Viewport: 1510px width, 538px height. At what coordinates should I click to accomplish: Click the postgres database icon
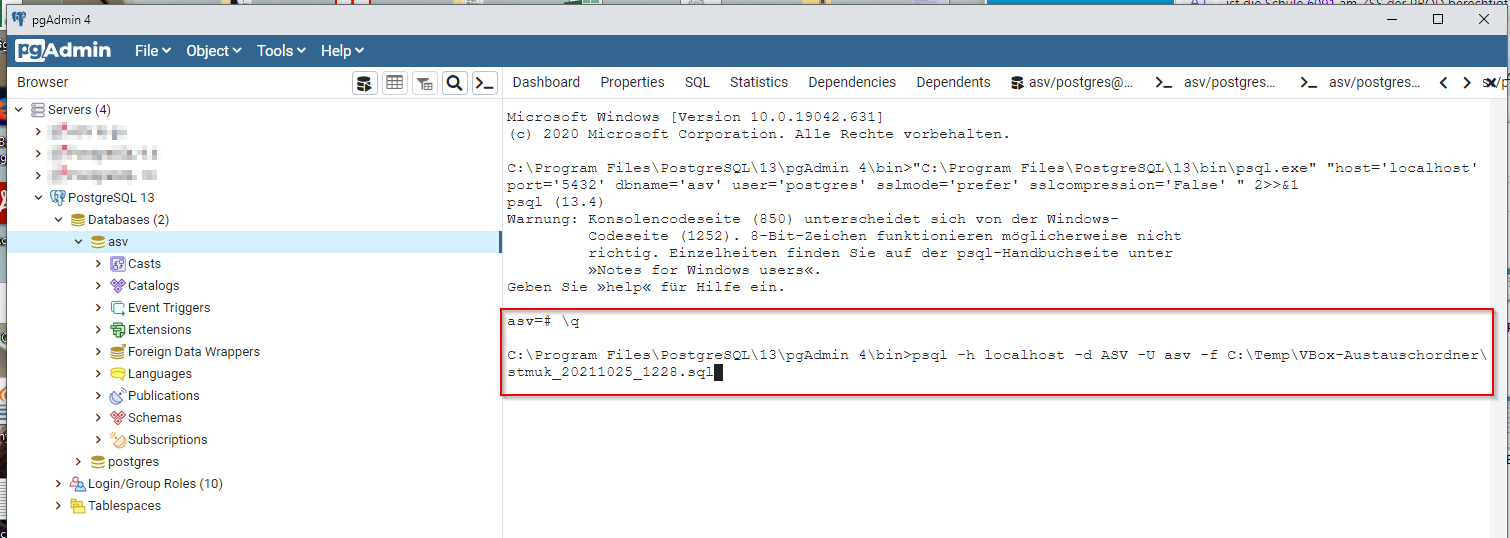coord(98,461)
